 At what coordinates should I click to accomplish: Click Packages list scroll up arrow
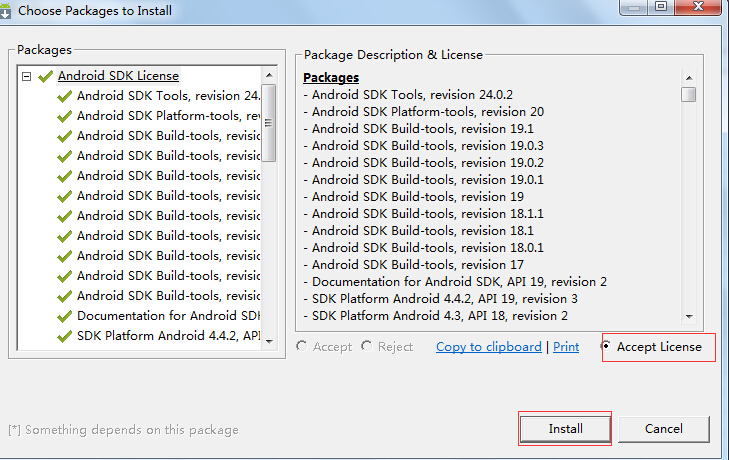269,75
